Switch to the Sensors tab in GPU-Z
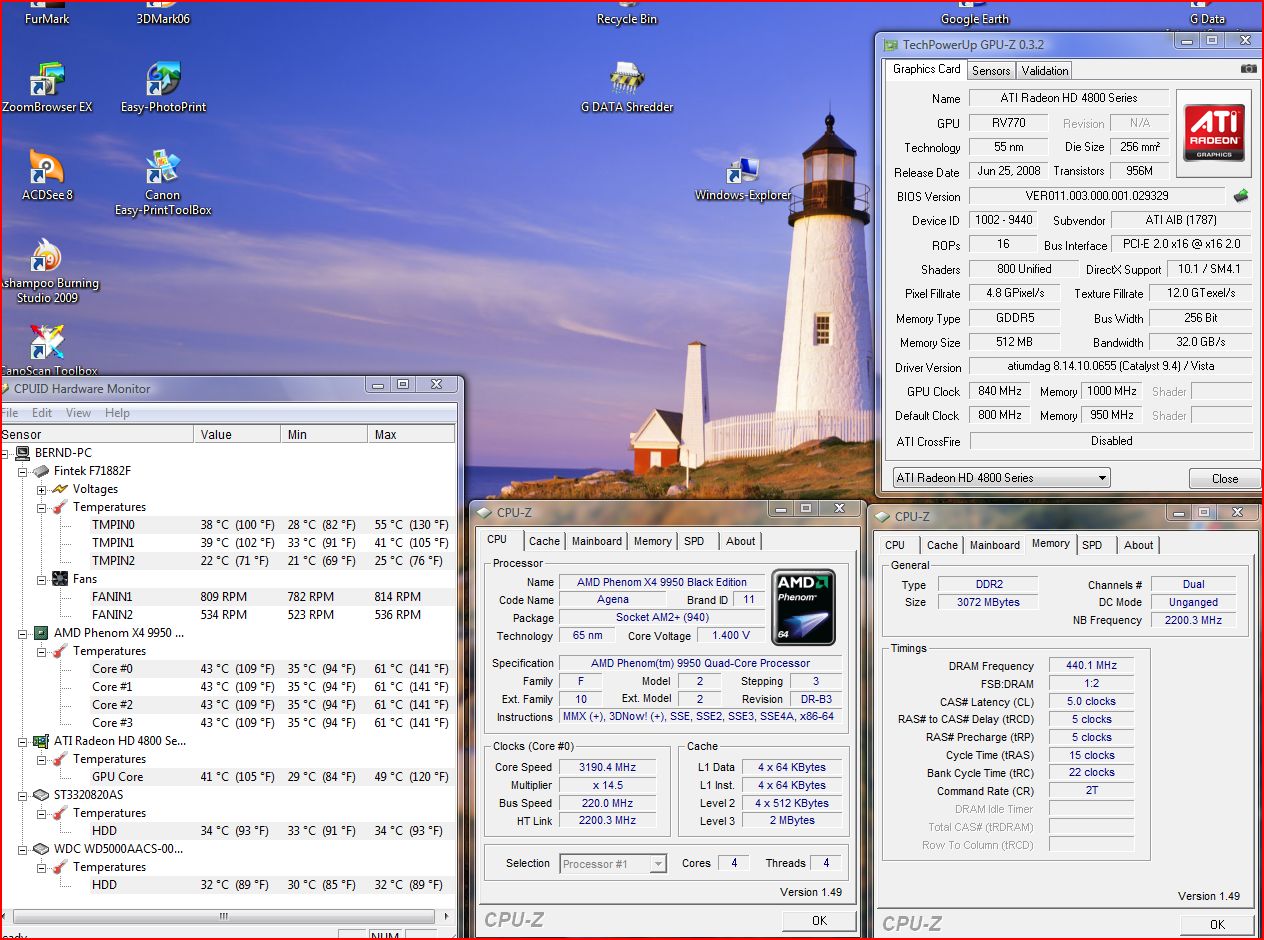Screen dimensions: 1264x940 [991, 71]
